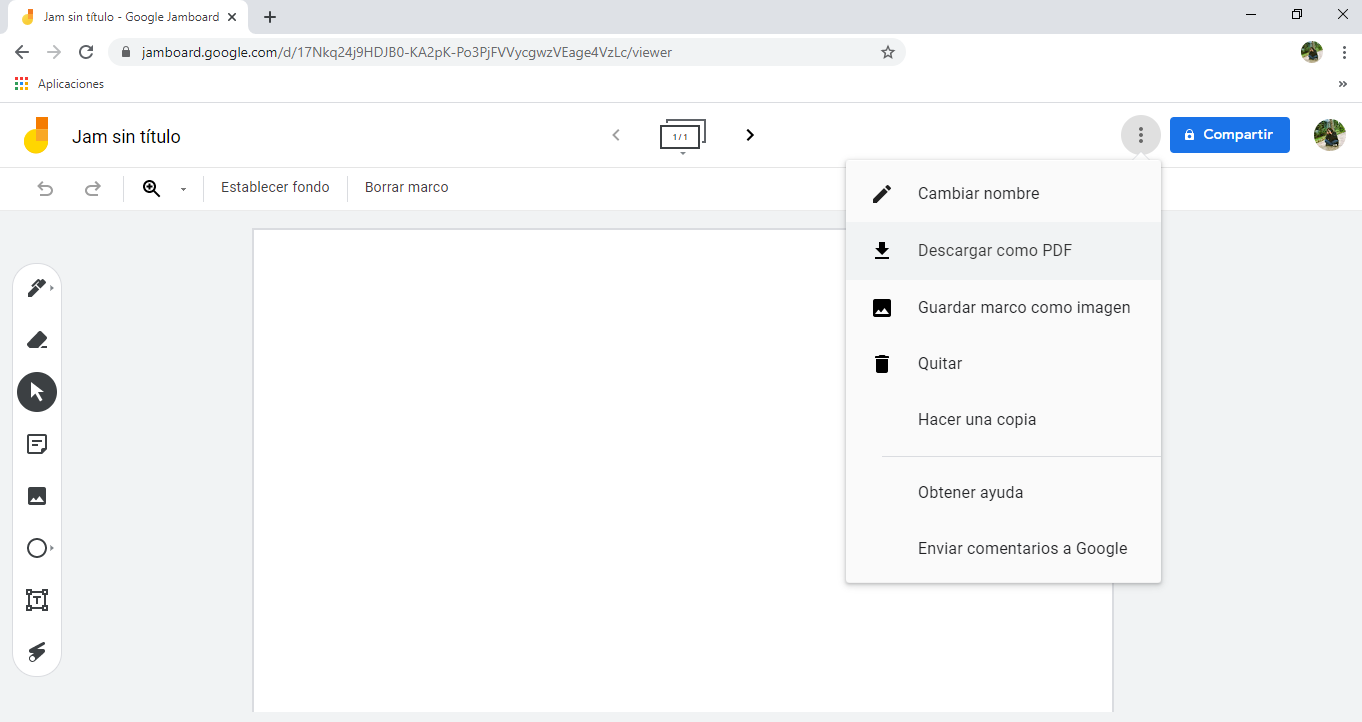Screen dimensions: 1362x722
Task: Open the zoom level dropdown arrow
Action: pos(183,189)
